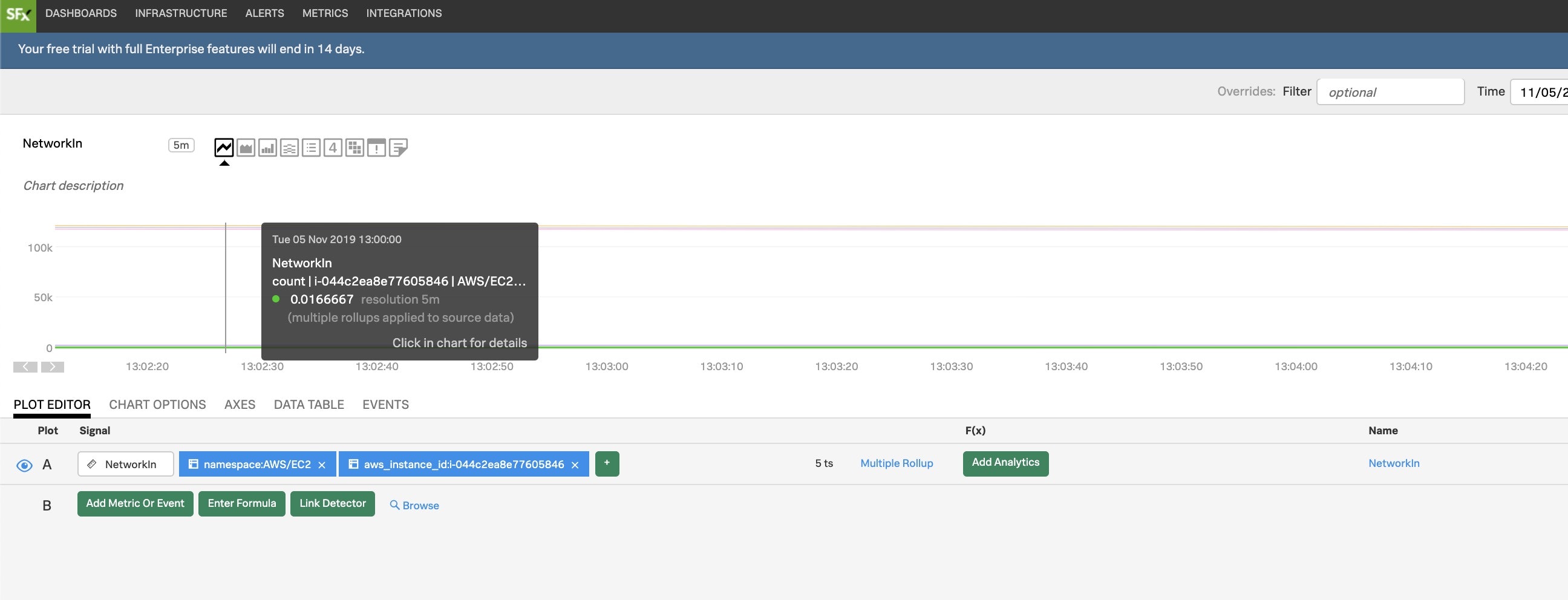The image size is (1568, 600).
Task: Choose the histogram chart type icon
Action: pos(289,147)
